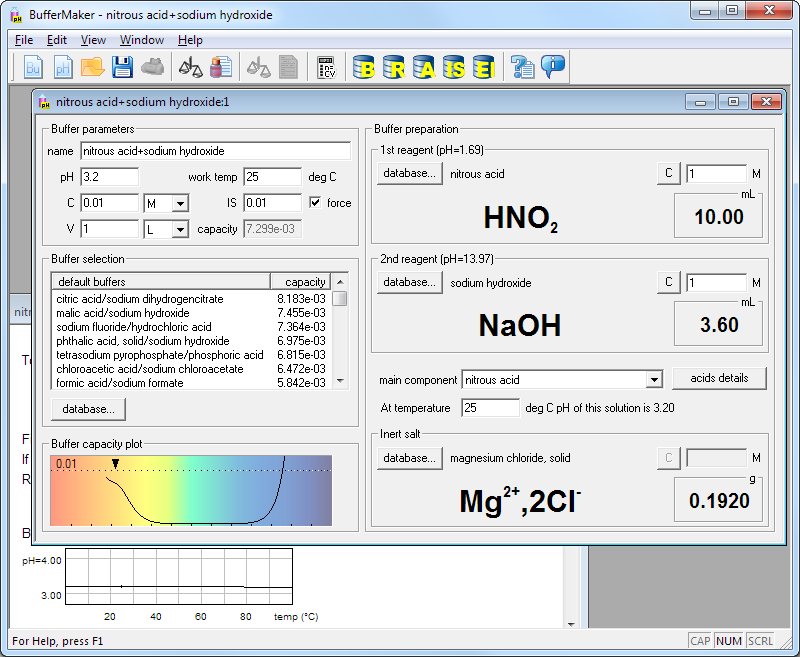The height and width of the screenshot is (657, 800).
Task: Select chloroacetic acid/sodium chloroacetate buffer
Action: coord(191,369)
